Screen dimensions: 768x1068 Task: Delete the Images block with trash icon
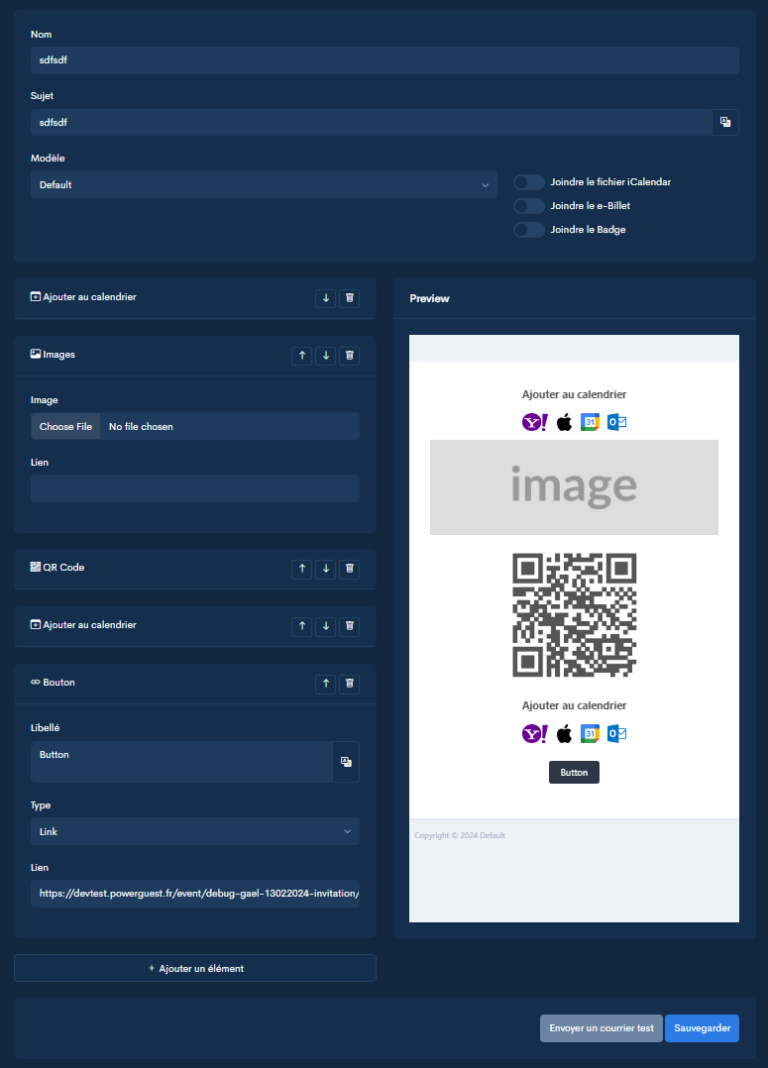click(349, 355)
